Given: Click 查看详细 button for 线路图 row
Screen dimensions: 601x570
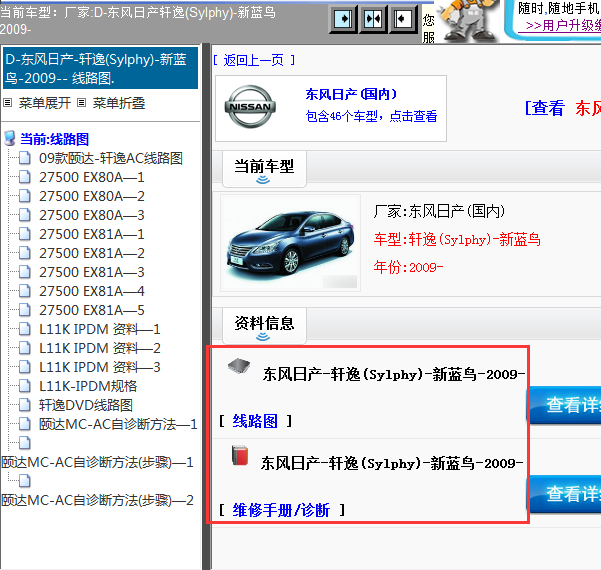Looking at the screenshot, I should [x=565, y=405].
